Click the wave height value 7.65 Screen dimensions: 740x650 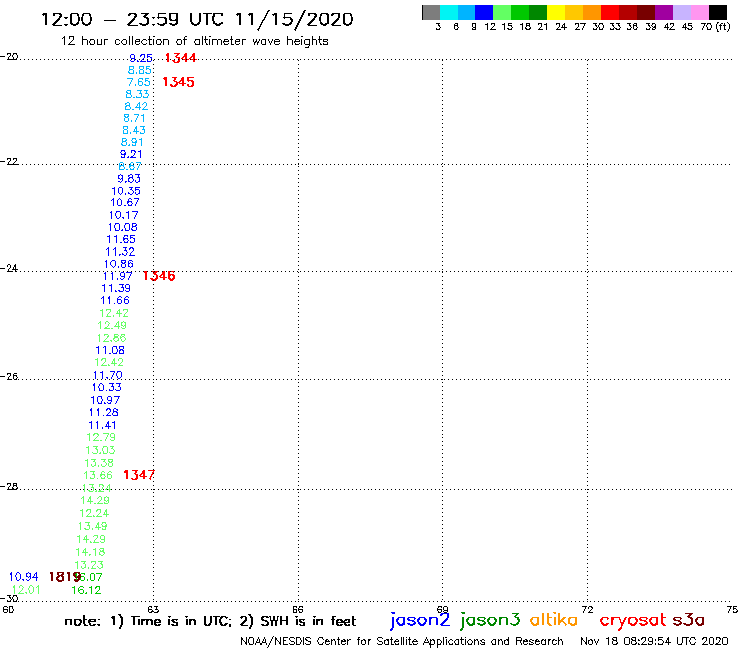pos(138,82)
